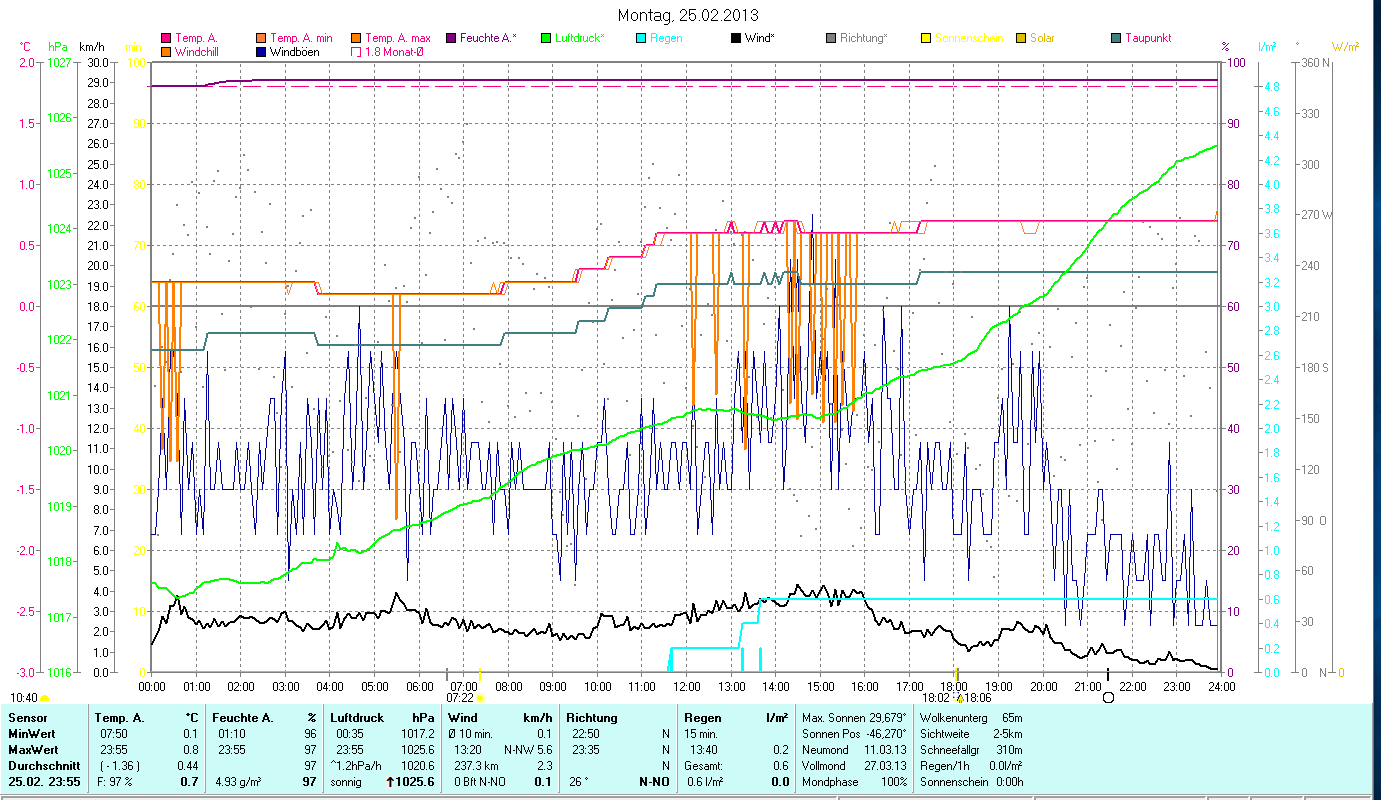Click the Richtung legend label
This screenshot has width=1381, height=800.
click(x=863, y=38)
